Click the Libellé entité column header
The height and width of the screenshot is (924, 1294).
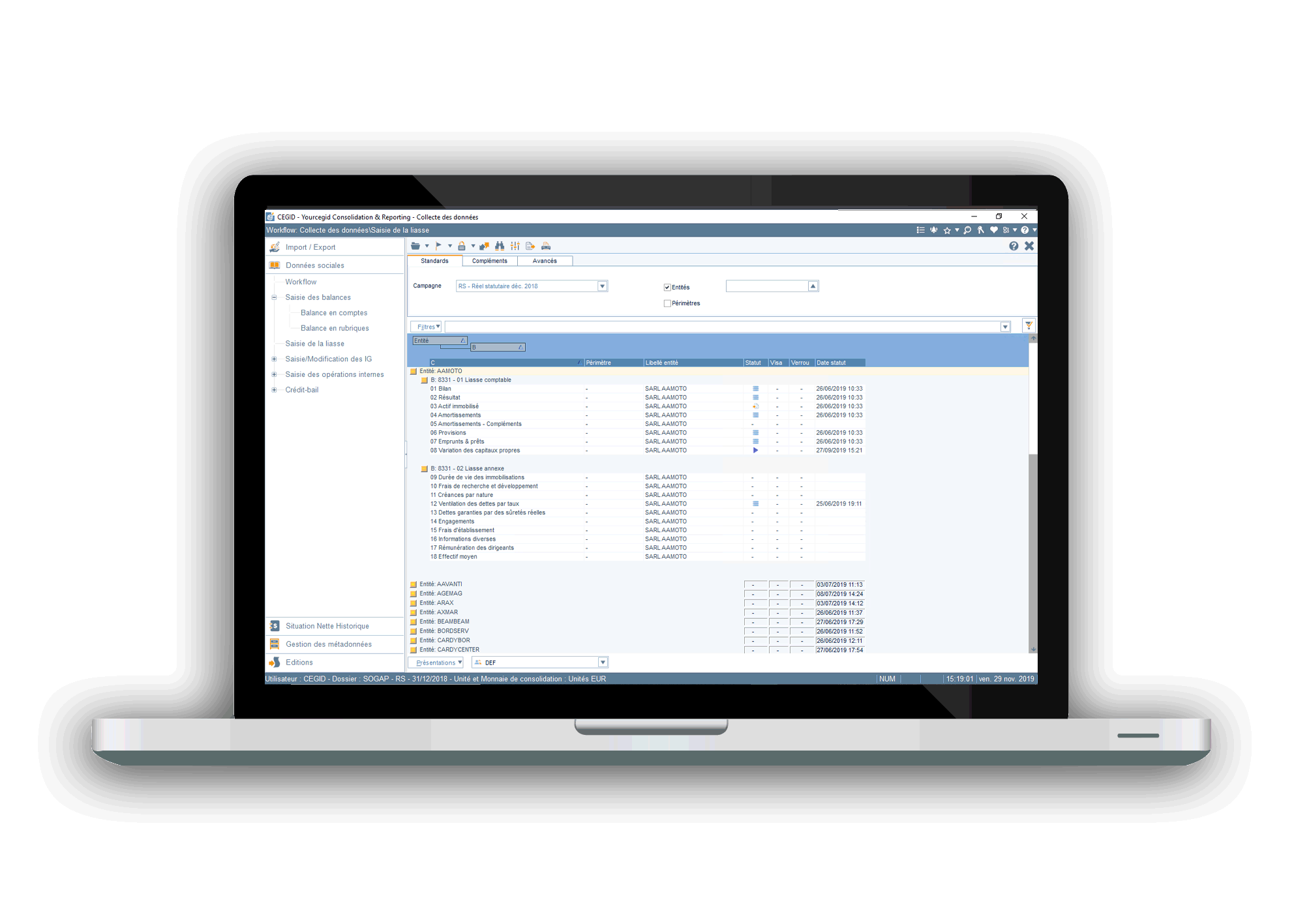[x=693, y=363]
